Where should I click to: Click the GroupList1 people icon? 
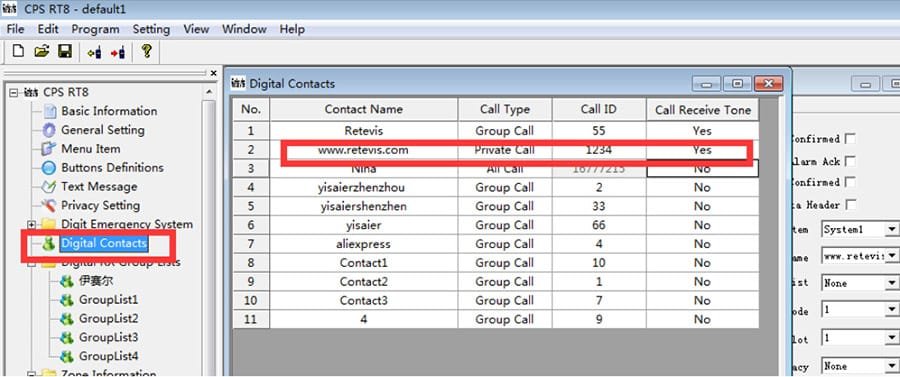point(67,300)
